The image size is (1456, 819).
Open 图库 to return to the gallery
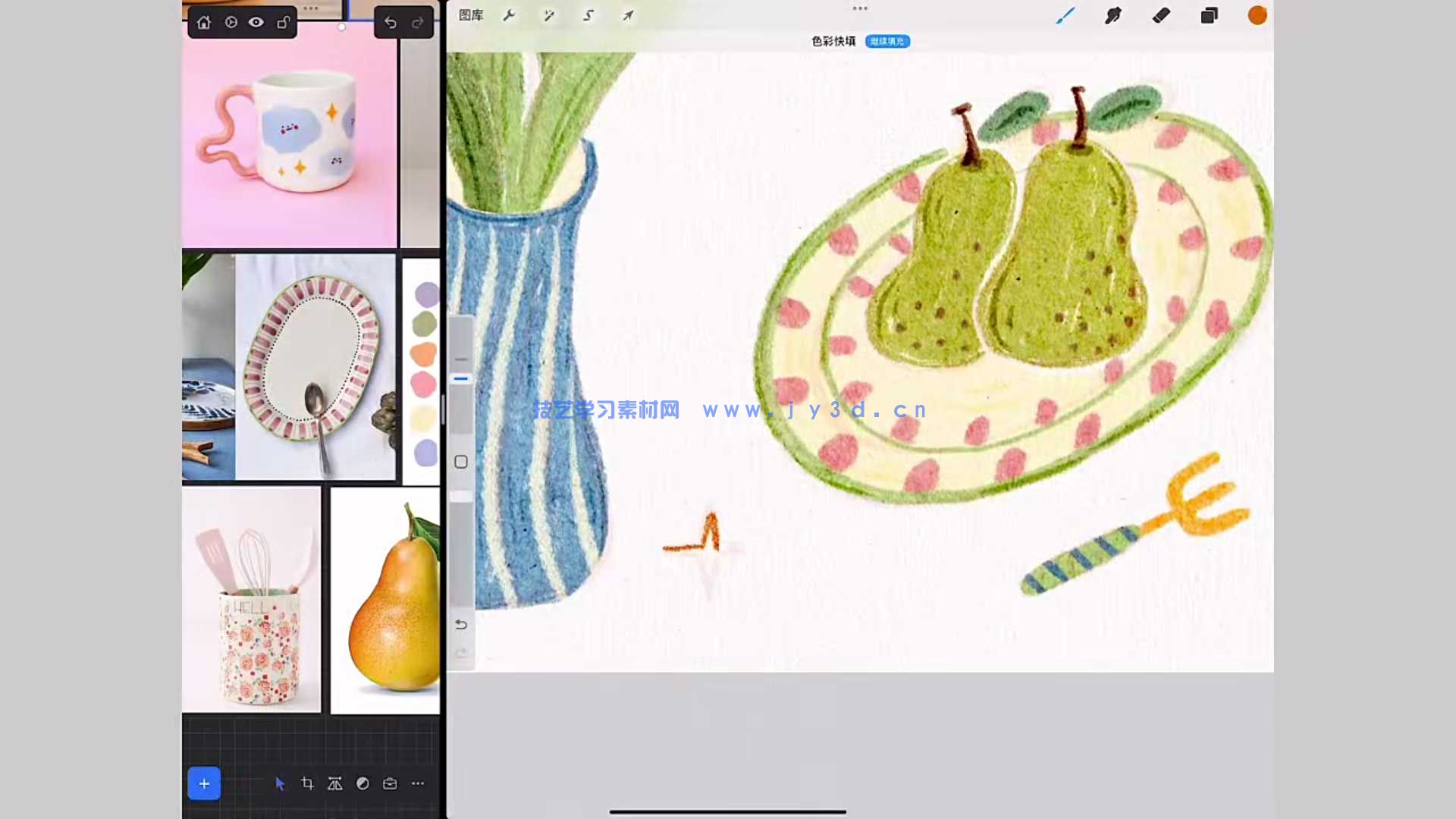pos(470,15)
